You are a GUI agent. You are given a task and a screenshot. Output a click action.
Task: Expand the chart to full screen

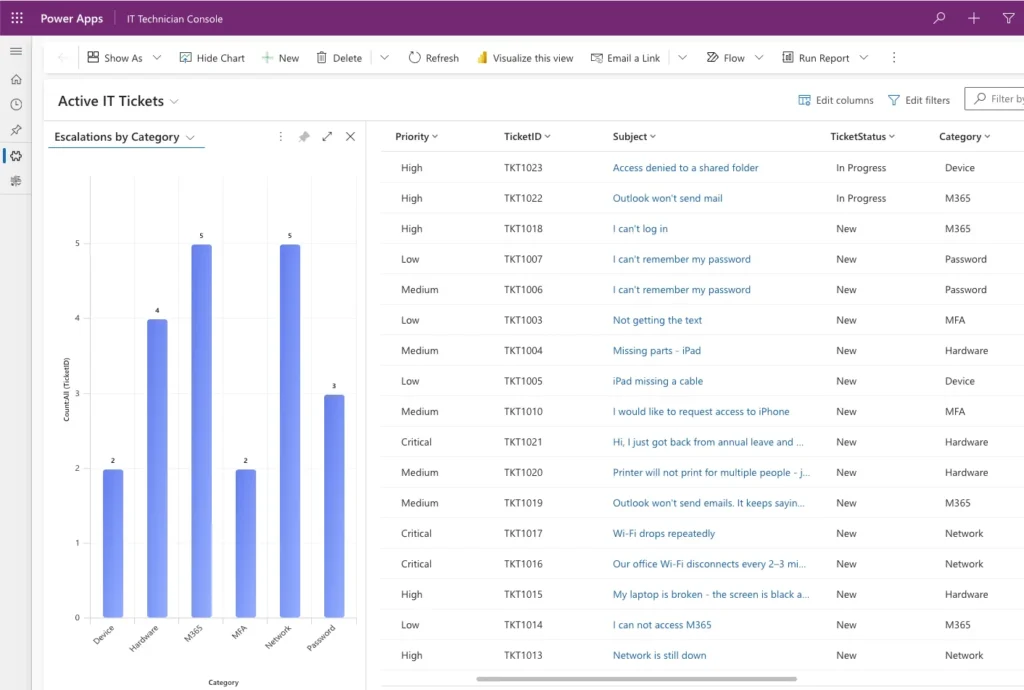327,136
